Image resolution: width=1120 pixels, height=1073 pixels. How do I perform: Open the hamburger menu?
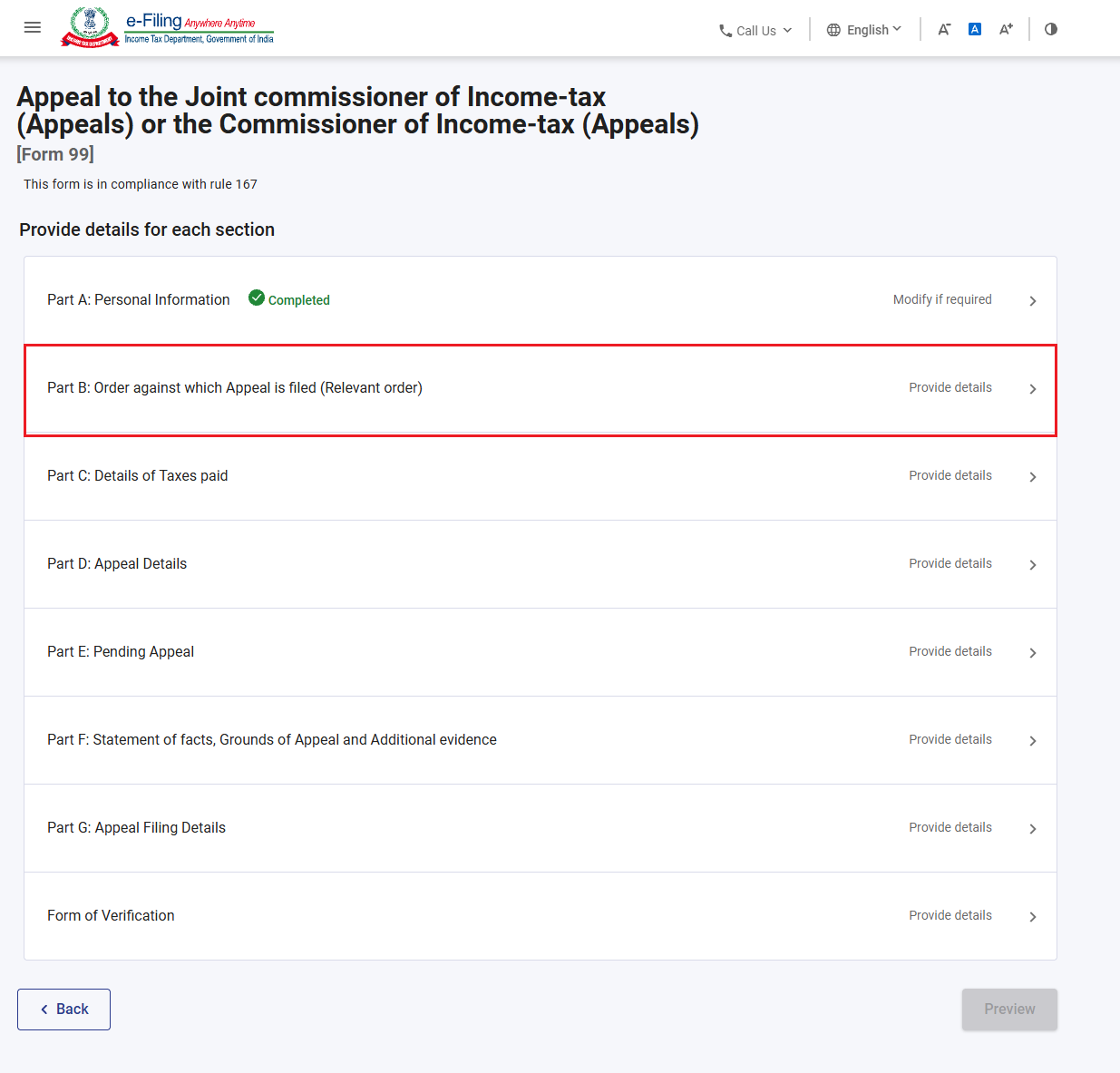point(33,27)
